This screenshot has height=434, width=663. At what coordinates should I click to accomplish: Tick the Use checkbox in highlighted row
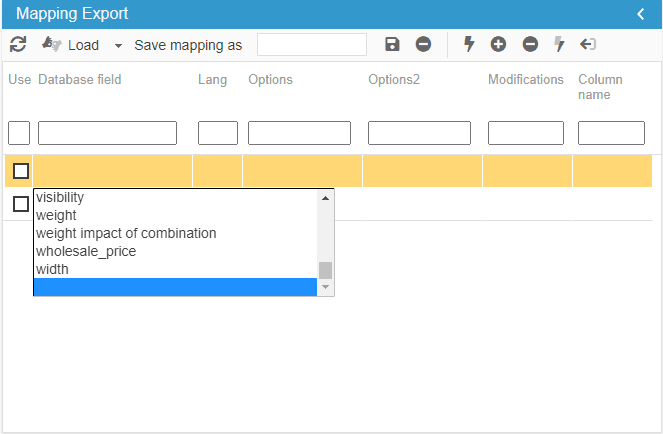(x=21, y=171)
